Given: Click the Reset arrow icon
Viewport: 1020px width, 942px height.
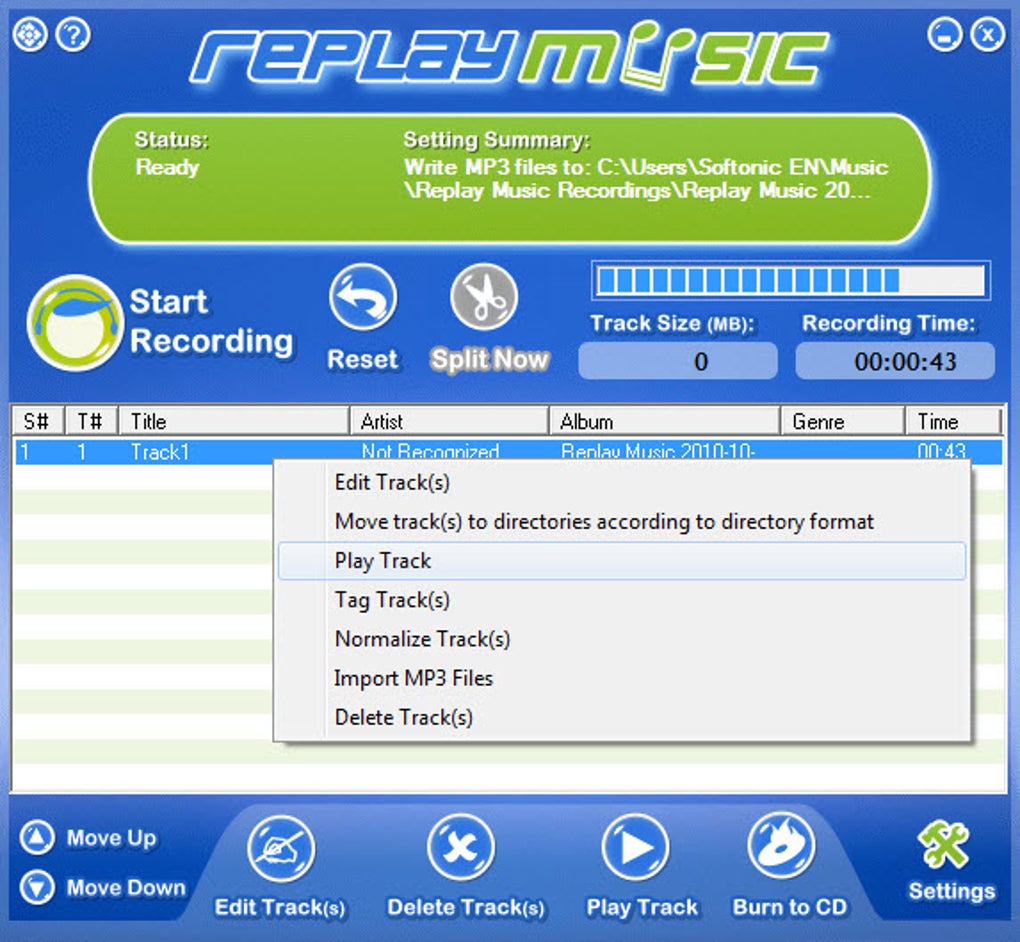Looking at the screenshot, I should tap(362, 297).
